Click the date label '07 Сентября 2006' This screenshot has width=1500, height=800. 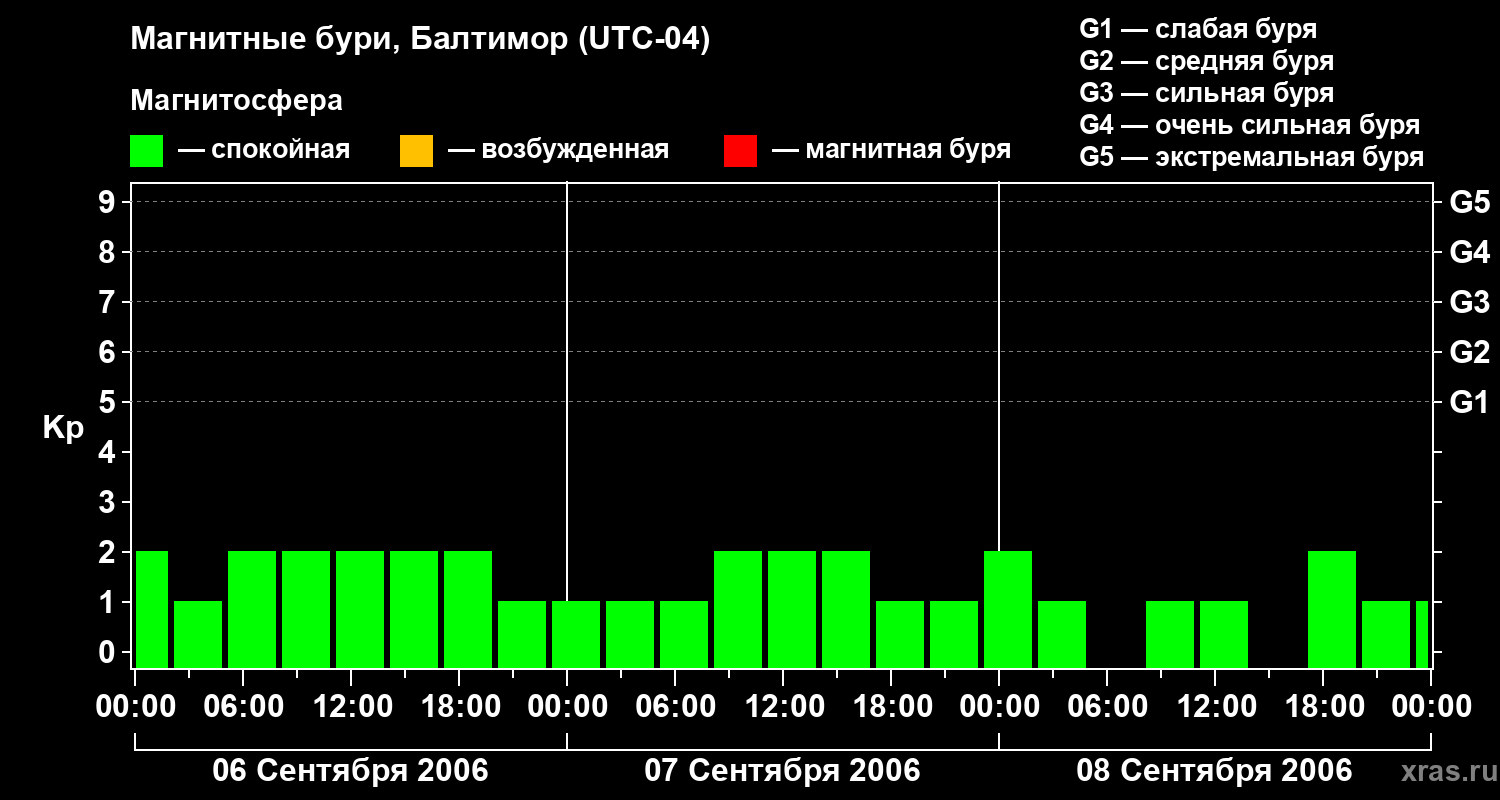[782, 770]
